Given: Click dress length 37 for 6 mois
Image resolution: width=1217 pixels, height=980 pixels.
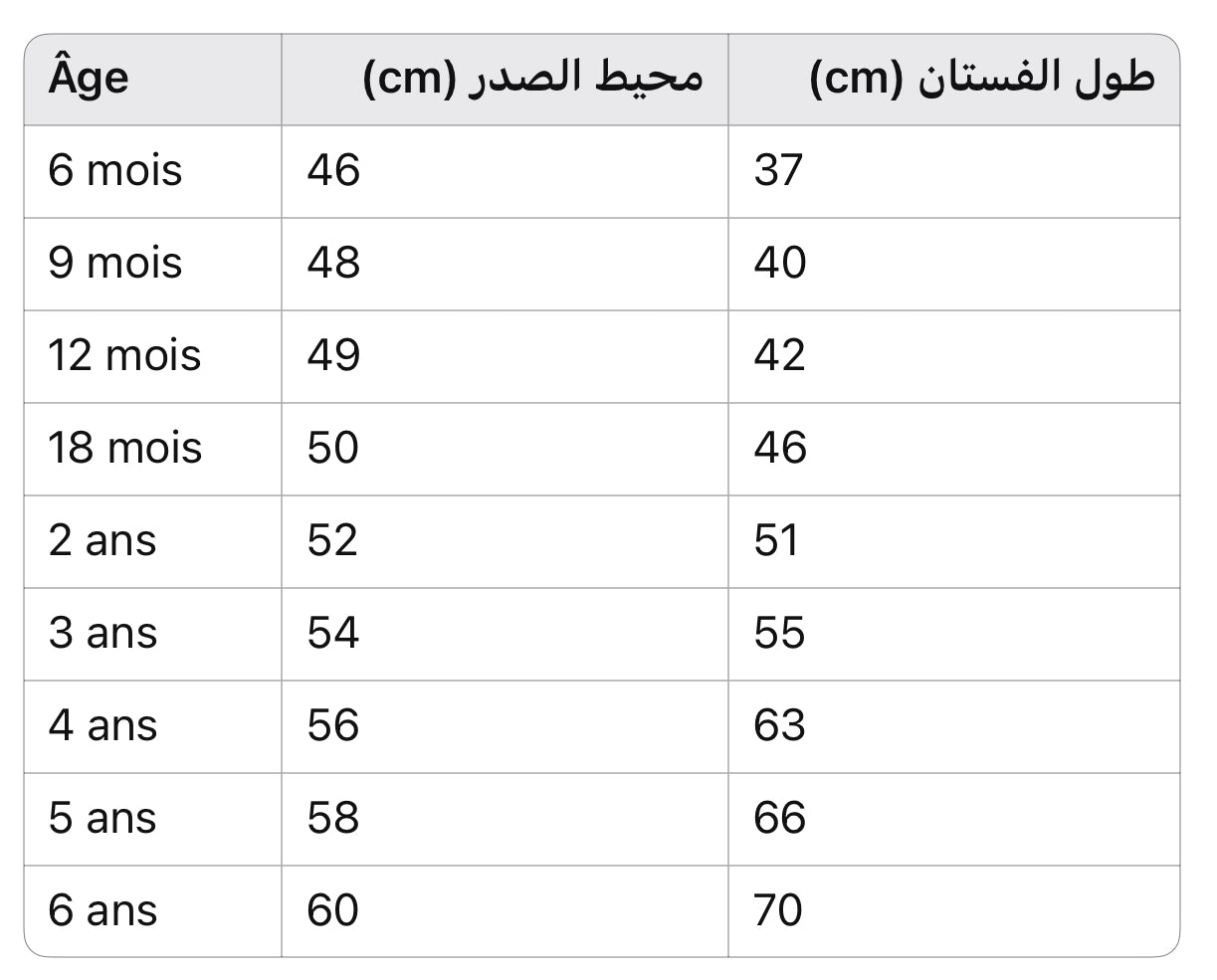Looking at the screenshot, I should coord(778,171).
